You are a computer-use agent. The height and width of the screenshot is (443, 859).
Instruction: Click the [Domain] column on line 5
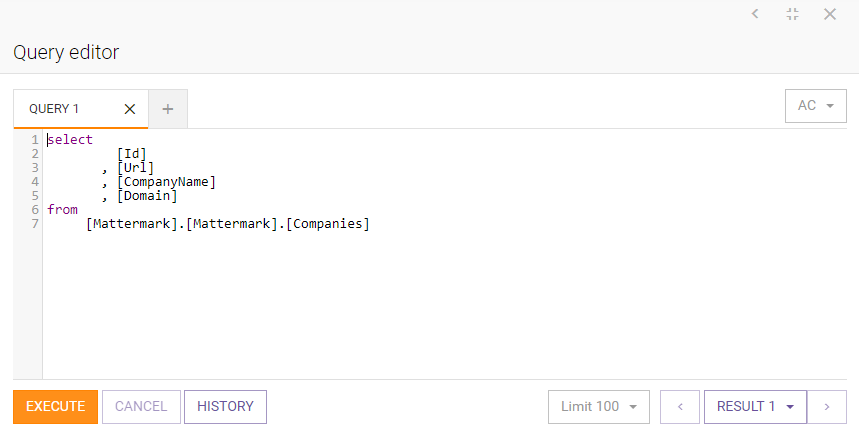pos(147,195)
